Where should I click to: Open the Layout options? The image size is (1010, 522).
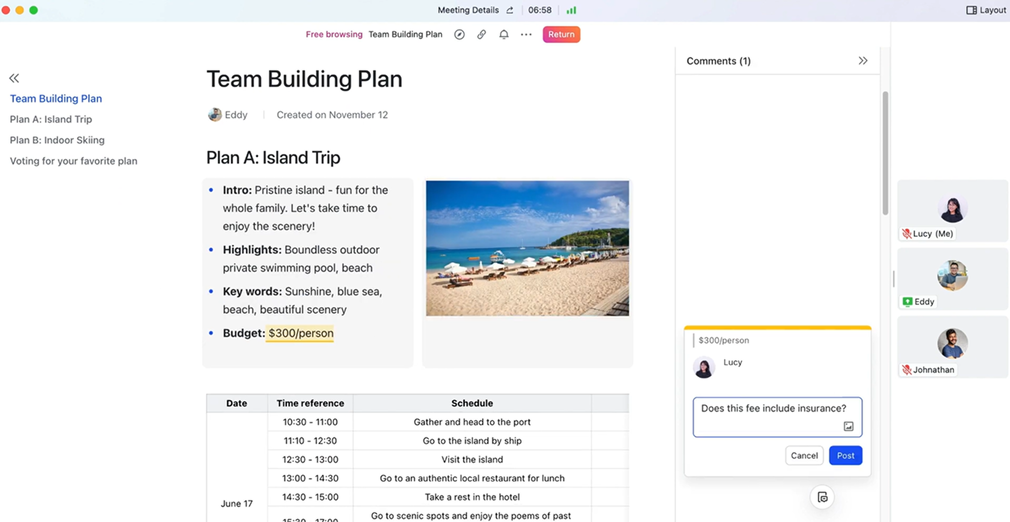985,10
